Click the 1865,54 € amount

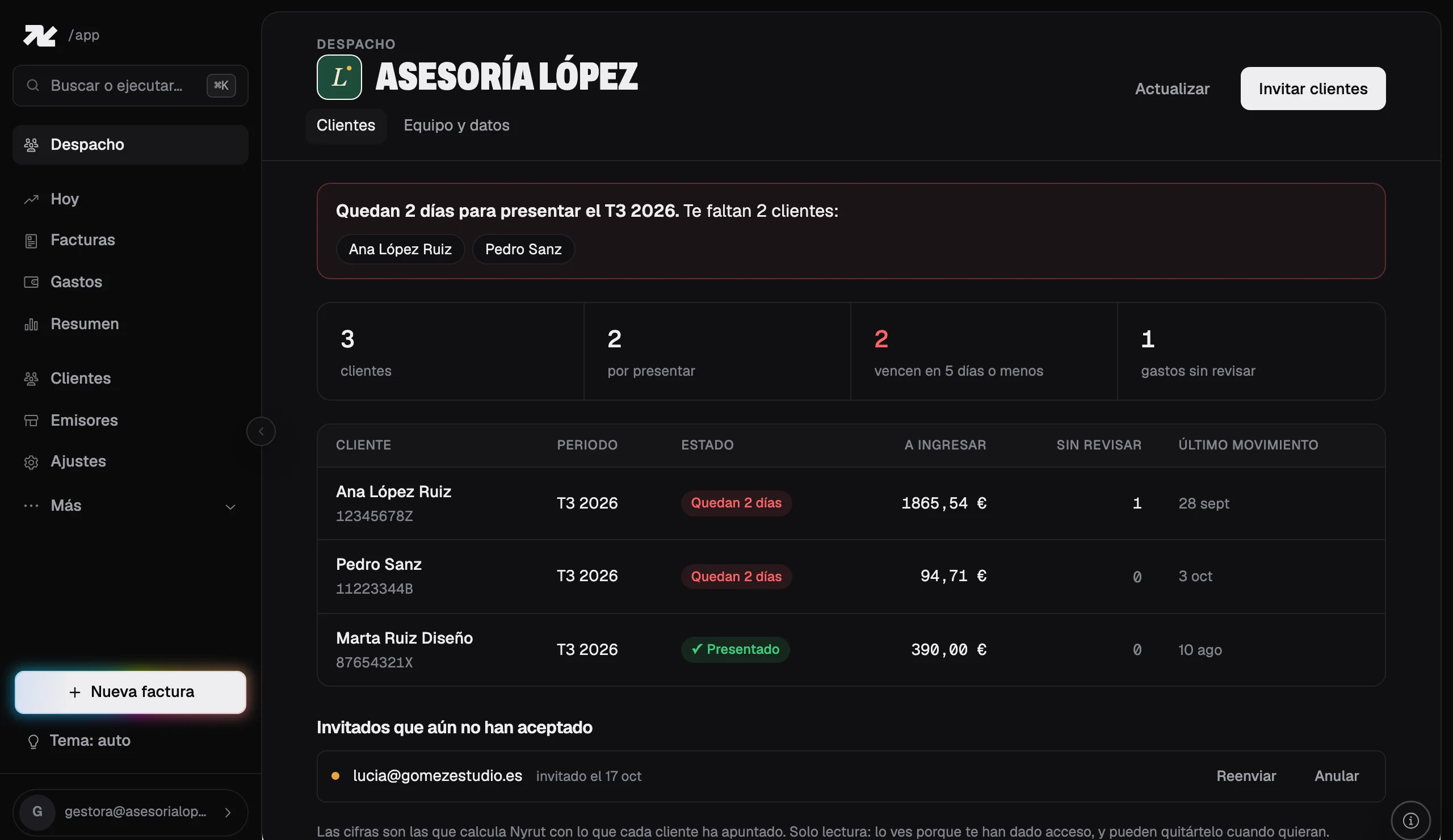click(x=943, y=503)
